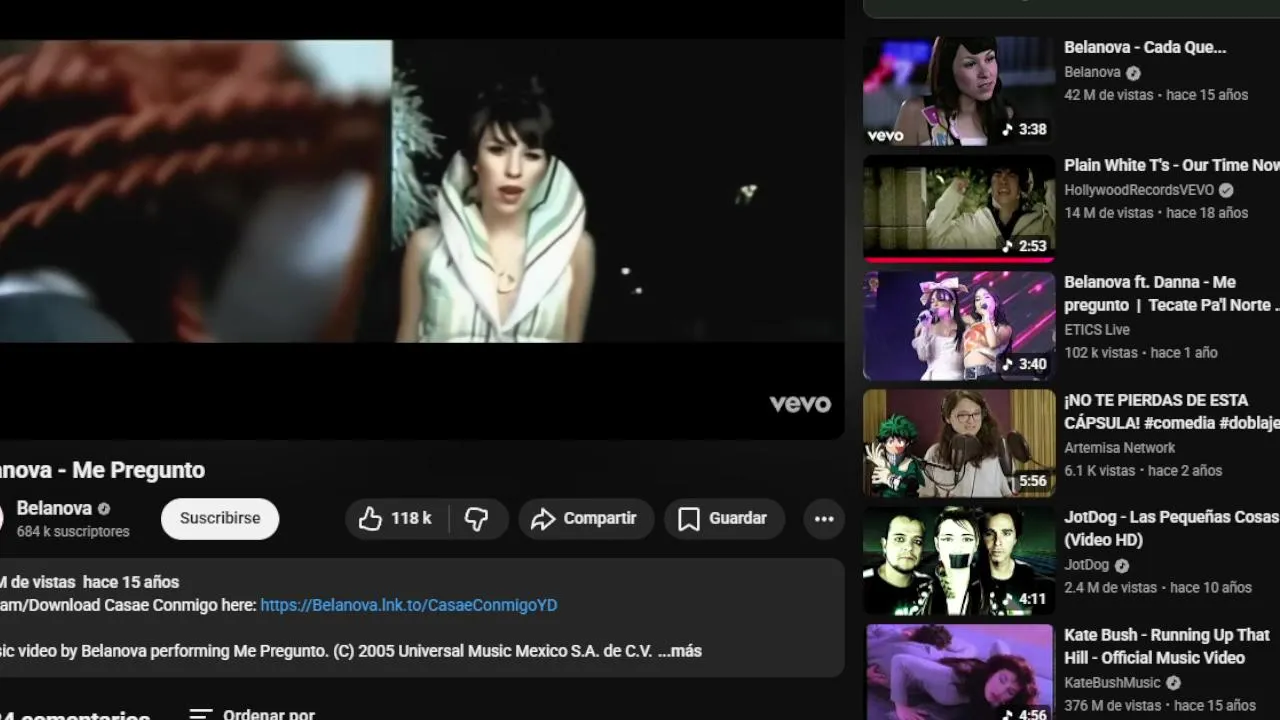The image size is (1280, 720).
Task: Like the video with 118 k likes
Action: pyautogui.click(x=397, y=518)
